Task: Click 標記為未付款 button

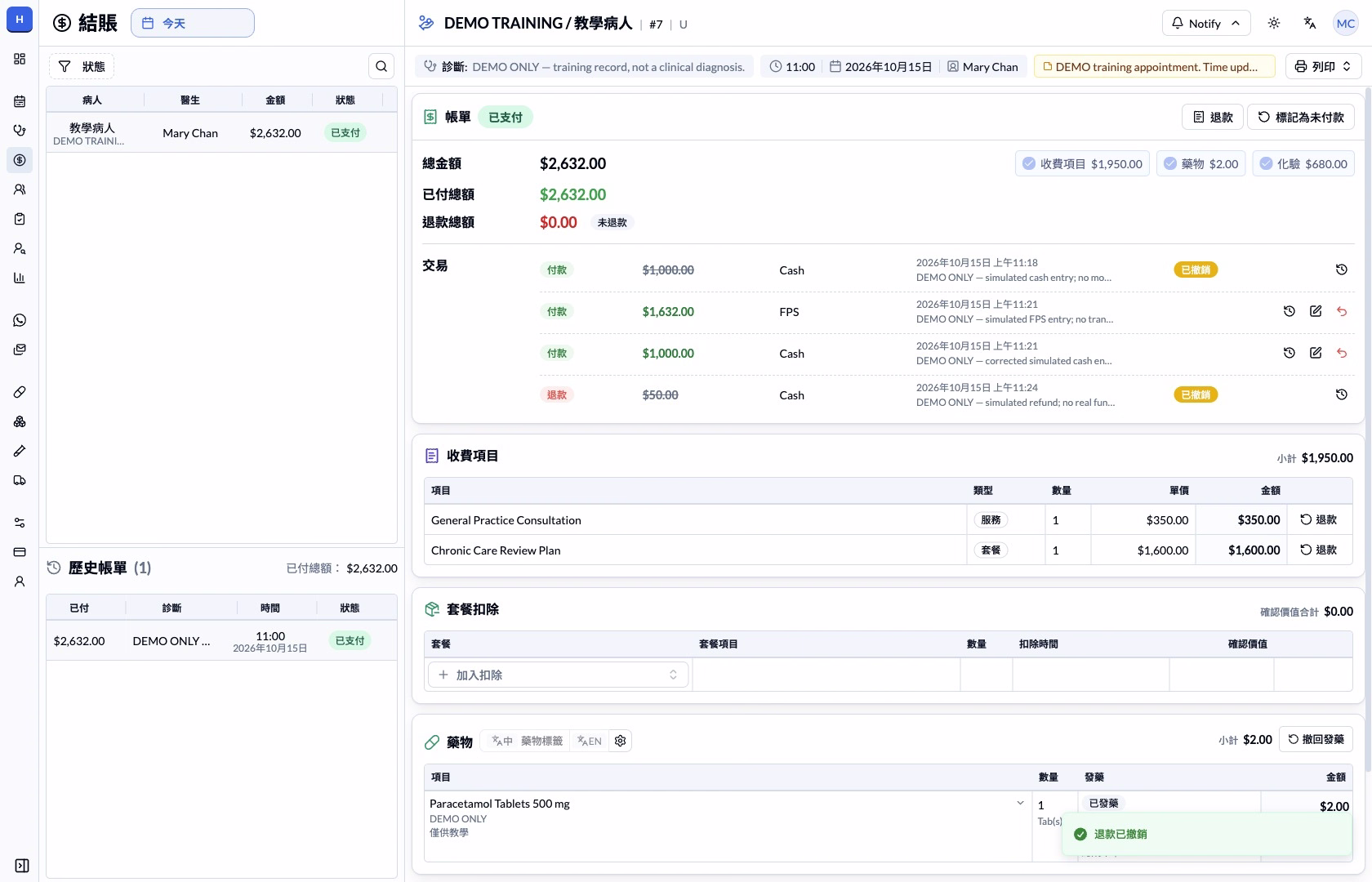Action: pyautogui.click(x=1301, y=117)
